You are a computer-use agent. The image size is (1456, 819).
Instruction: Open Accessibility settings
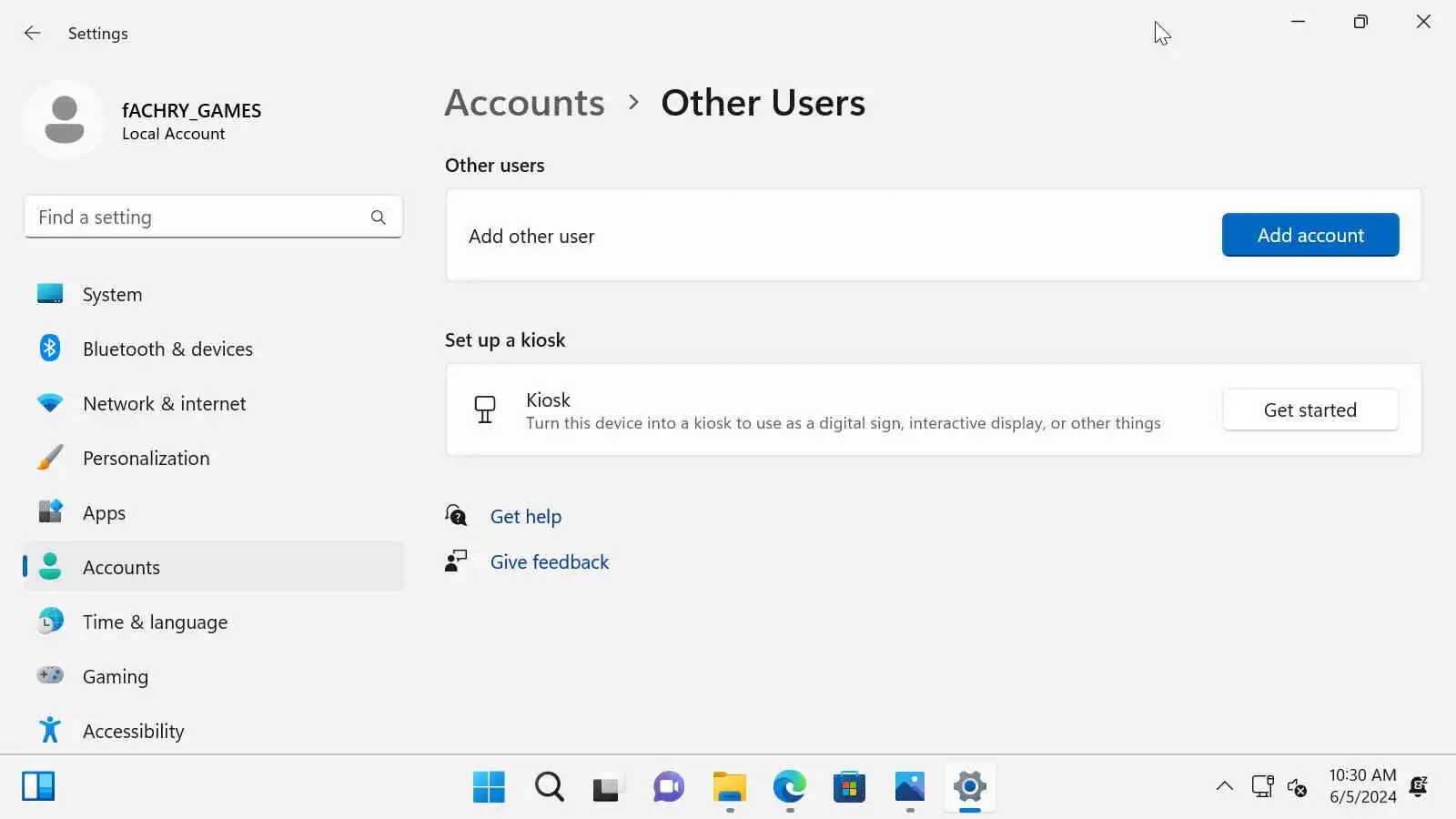point(133,732)
